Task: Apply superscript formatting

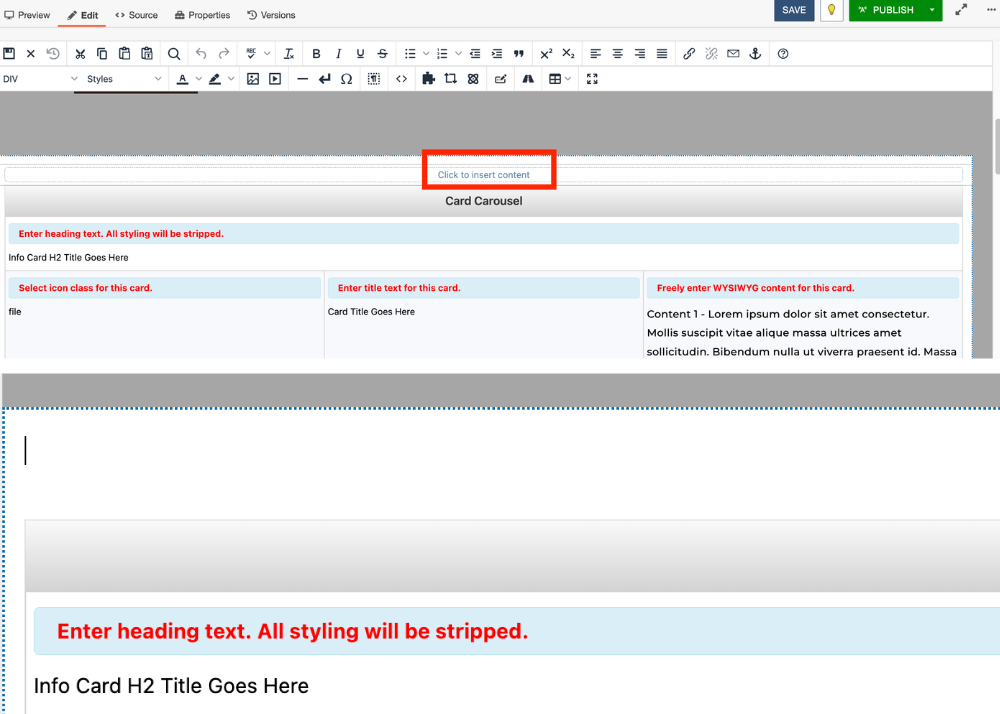Action: pos(547,53)
